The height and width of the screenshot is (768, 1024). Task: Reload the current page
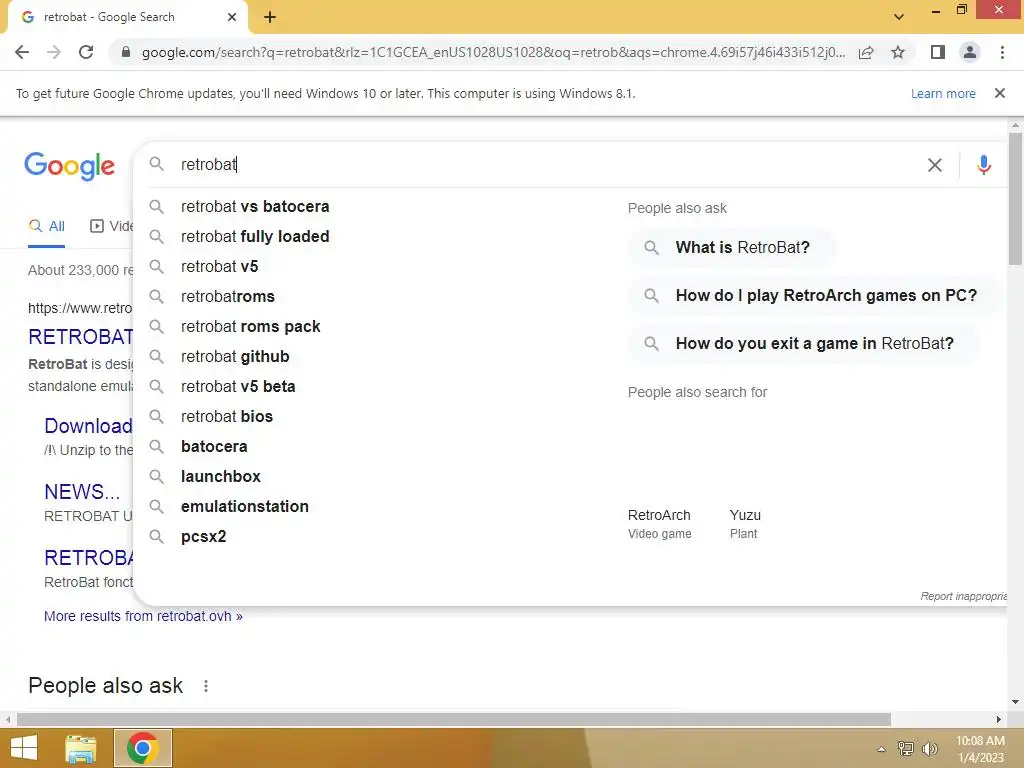coord(86,52)
